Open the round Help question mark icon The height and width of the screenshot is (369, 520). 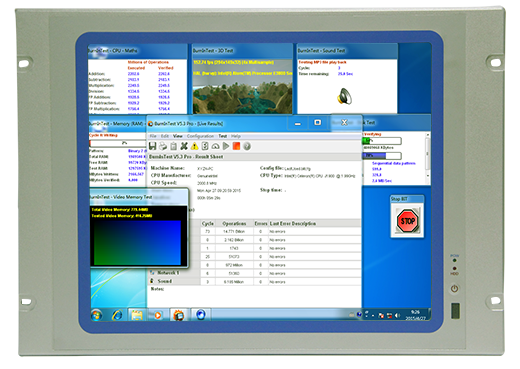pos(247,146)
